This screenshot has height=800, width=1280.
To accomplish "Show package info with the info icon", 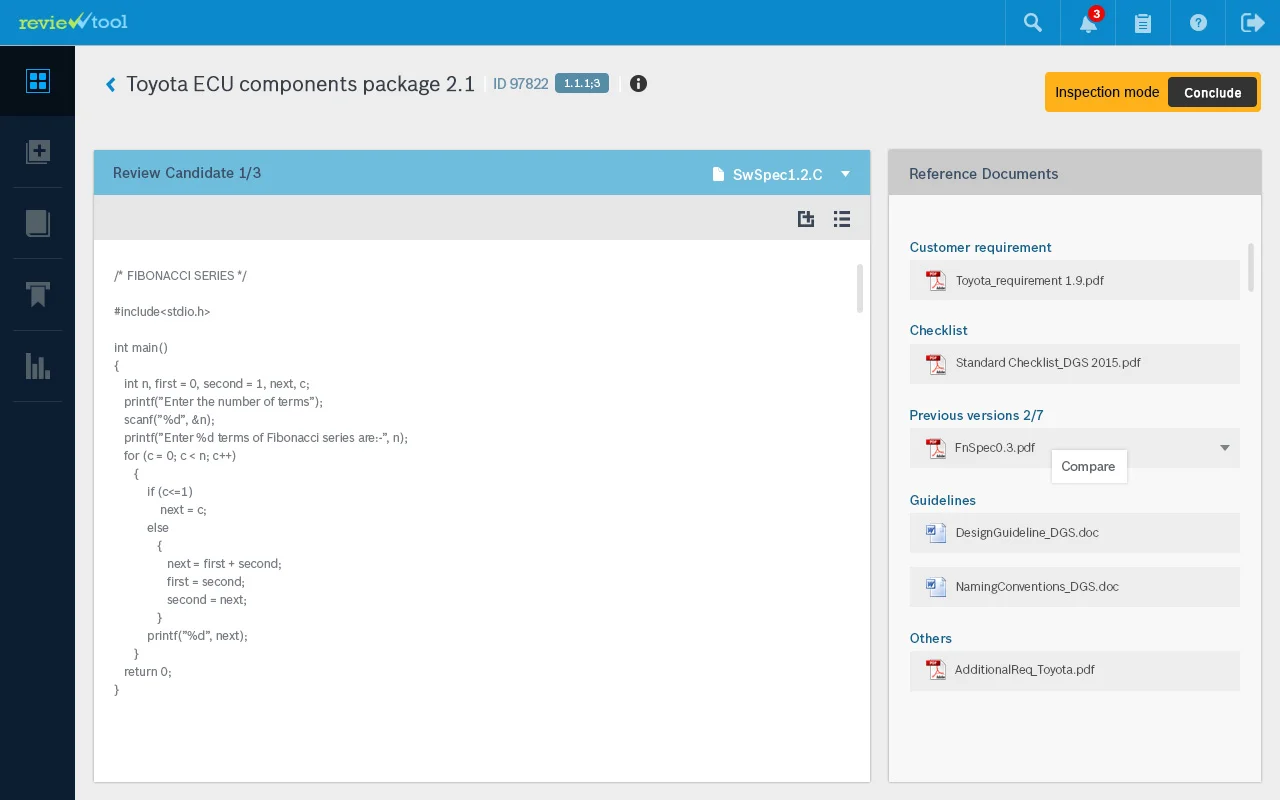I will pyautogui.click(x=638, y=84).
